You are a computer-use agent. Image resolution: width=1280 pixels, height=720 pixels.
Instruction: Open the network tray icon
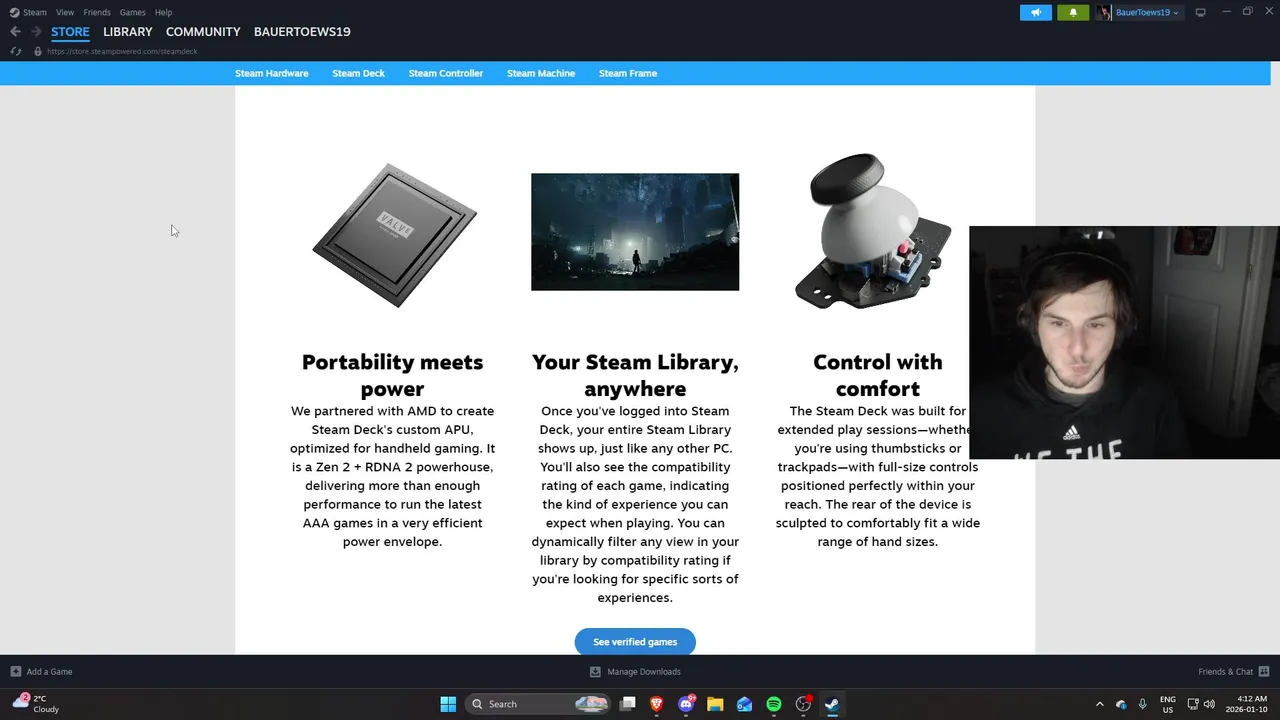coord(1193,704)
